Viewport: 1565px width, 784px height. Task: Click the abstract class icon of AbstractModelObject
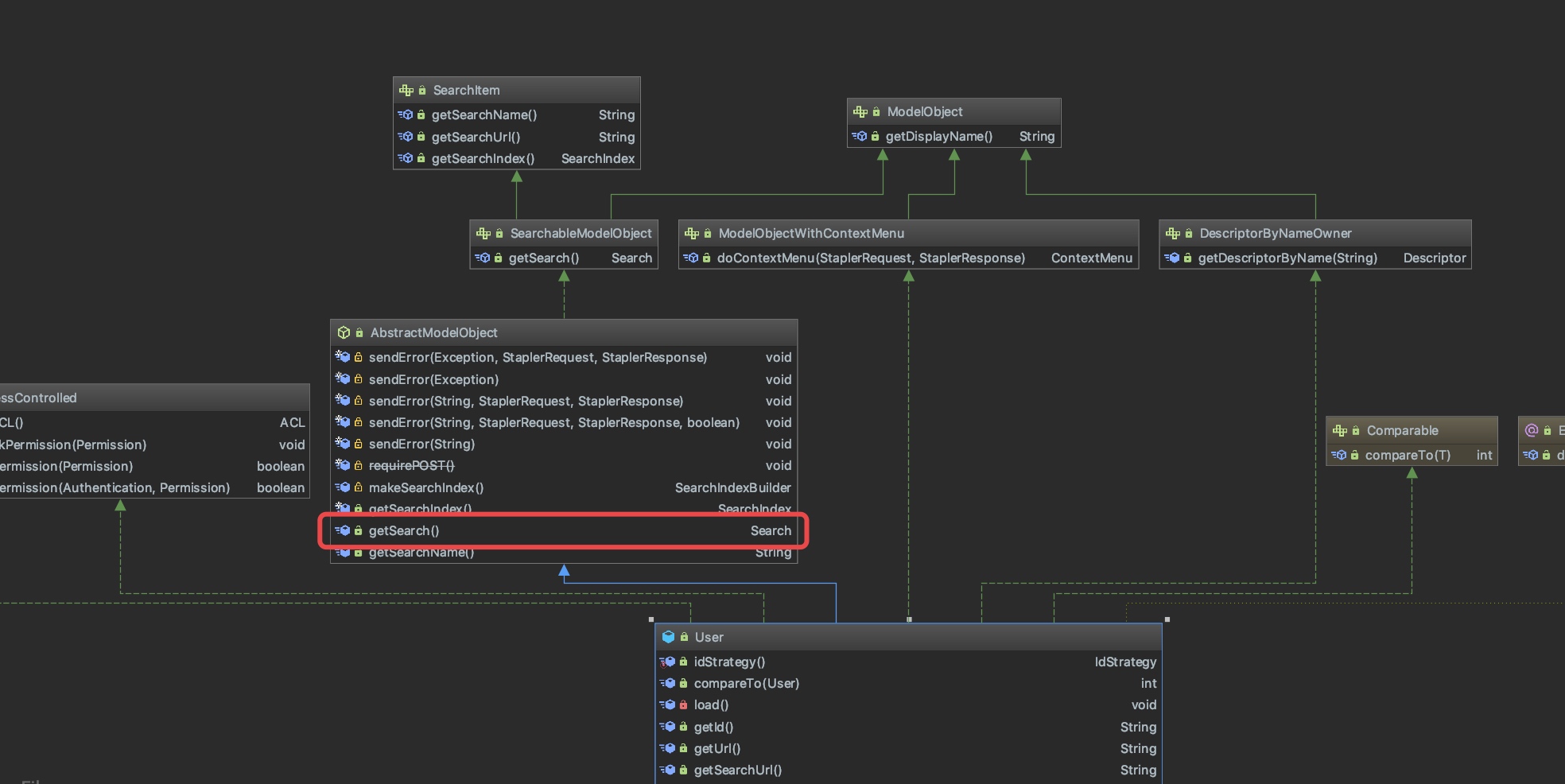pos(344,332)
